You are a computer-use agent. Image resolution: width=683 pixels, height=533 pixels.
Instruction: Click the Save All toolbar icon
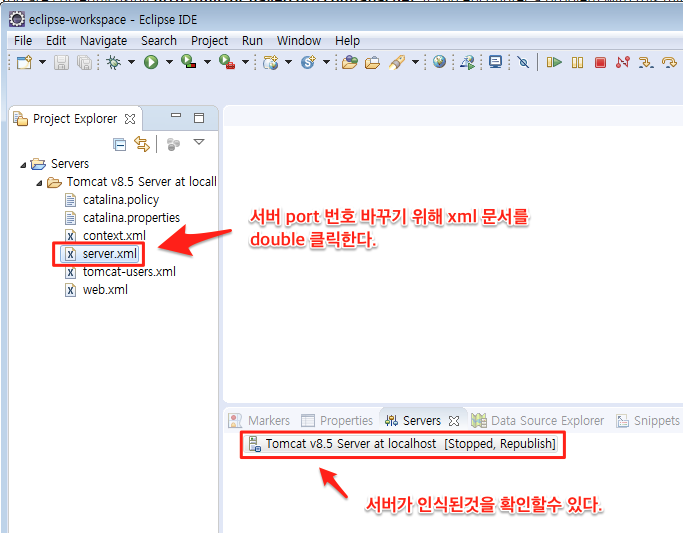click(85, 62)
